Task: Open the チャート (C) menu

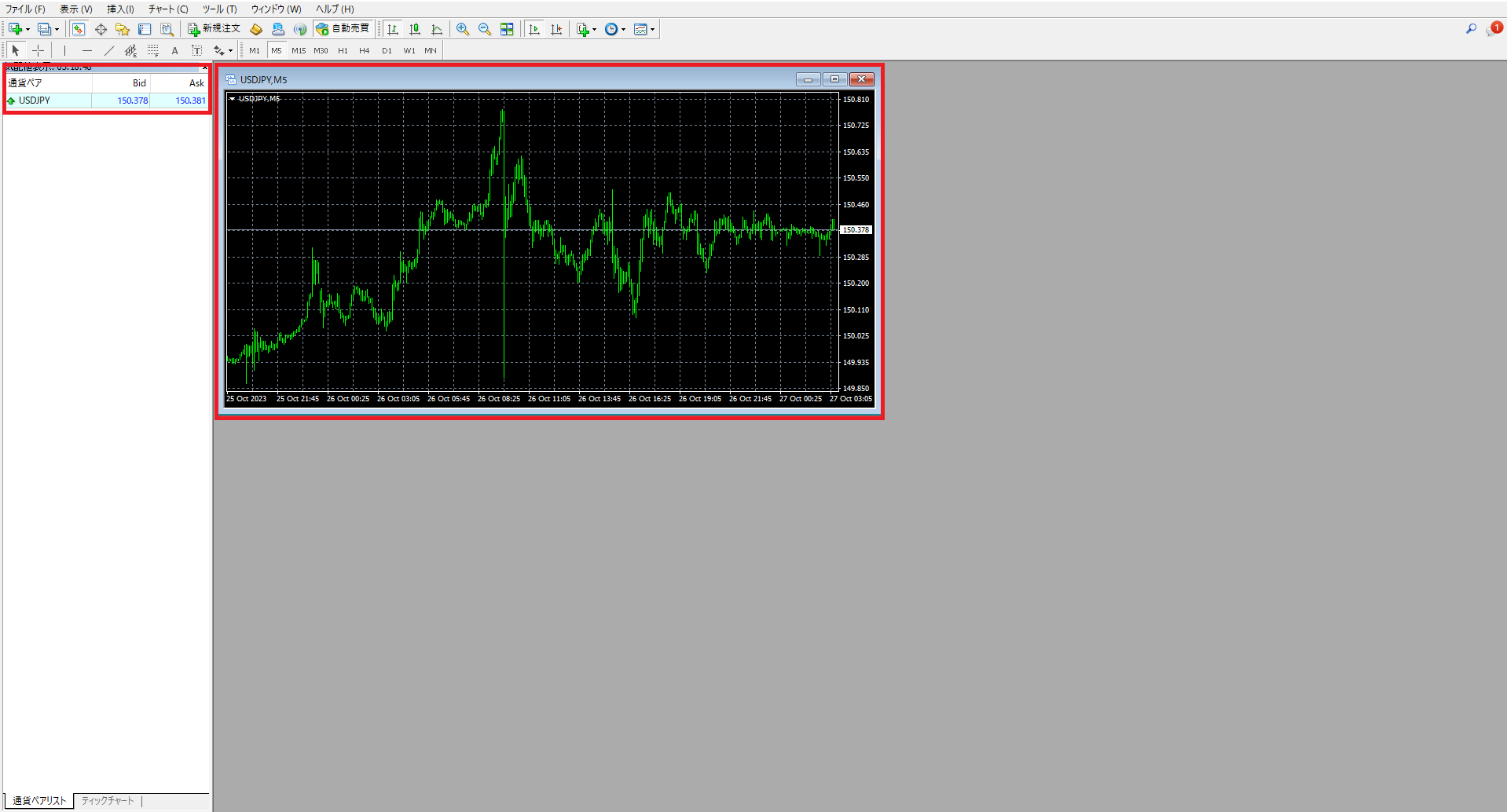Action: [x=167, y=9]
